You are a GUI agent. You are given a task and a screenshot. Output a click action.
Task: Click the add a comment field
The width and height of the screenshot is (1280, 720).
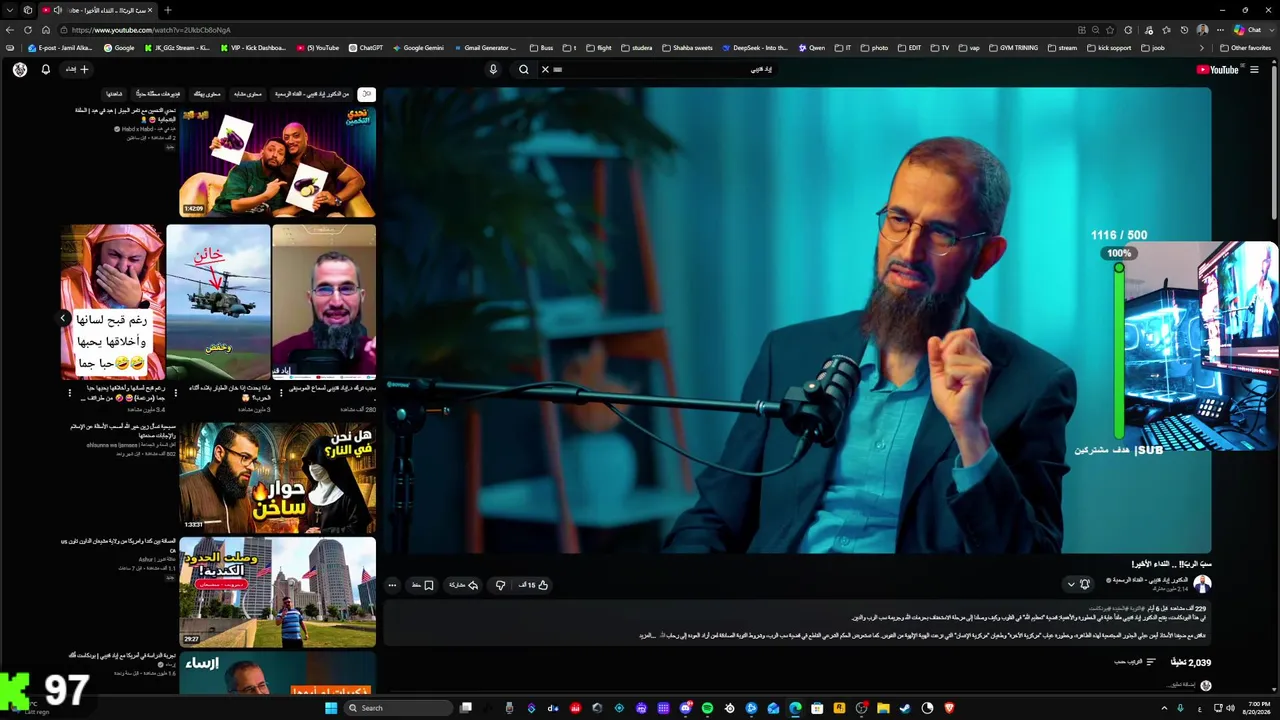(x=1180, y=685)
